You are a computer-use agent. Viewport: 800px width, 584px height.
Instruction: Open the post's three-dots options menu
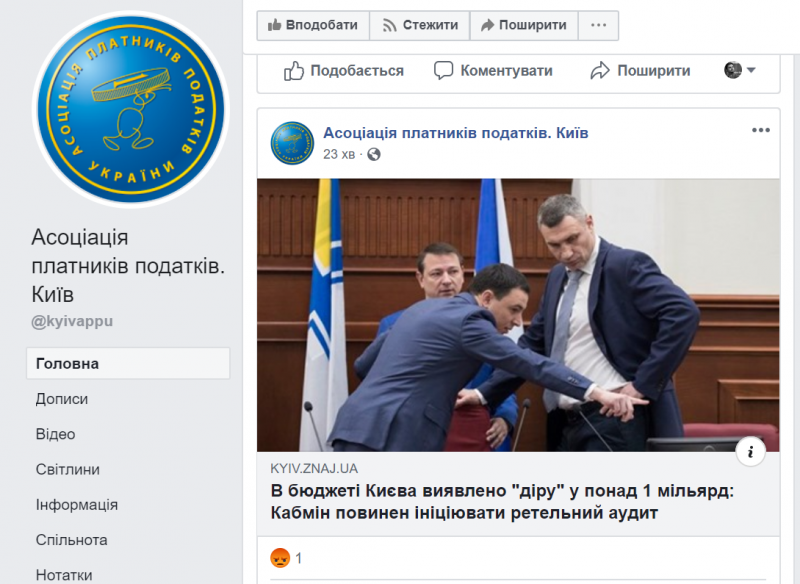point(761,131)
